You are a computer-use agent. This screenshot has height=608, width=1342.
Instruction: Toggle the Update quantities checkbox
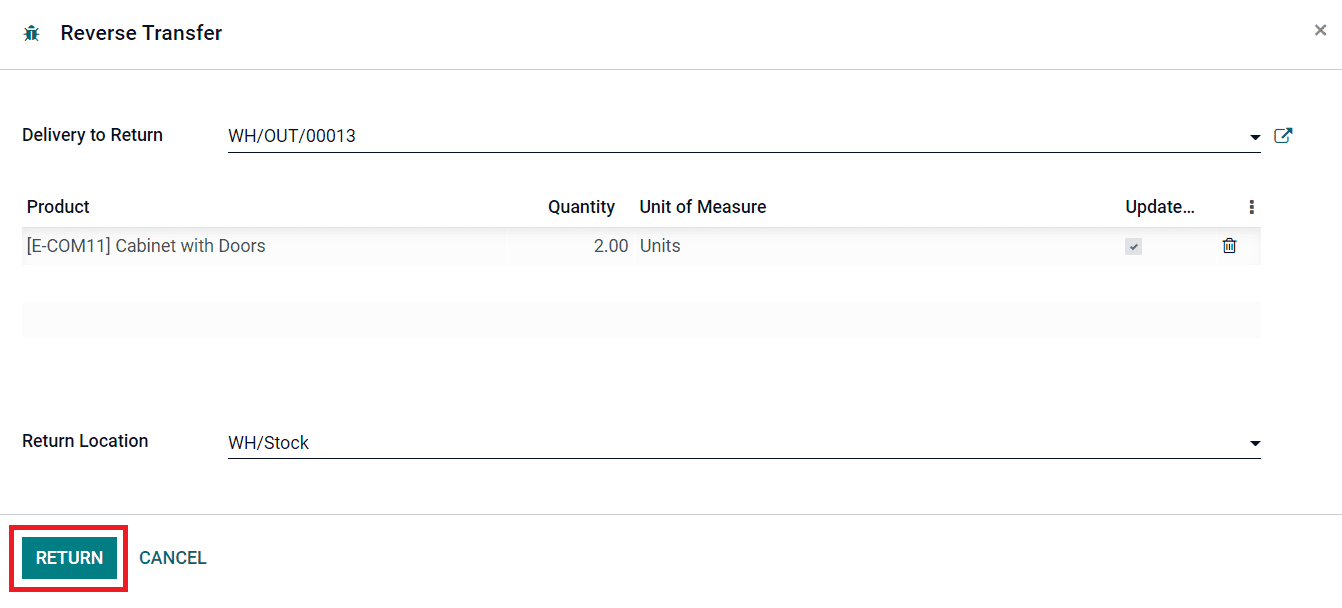[1133, 247]
